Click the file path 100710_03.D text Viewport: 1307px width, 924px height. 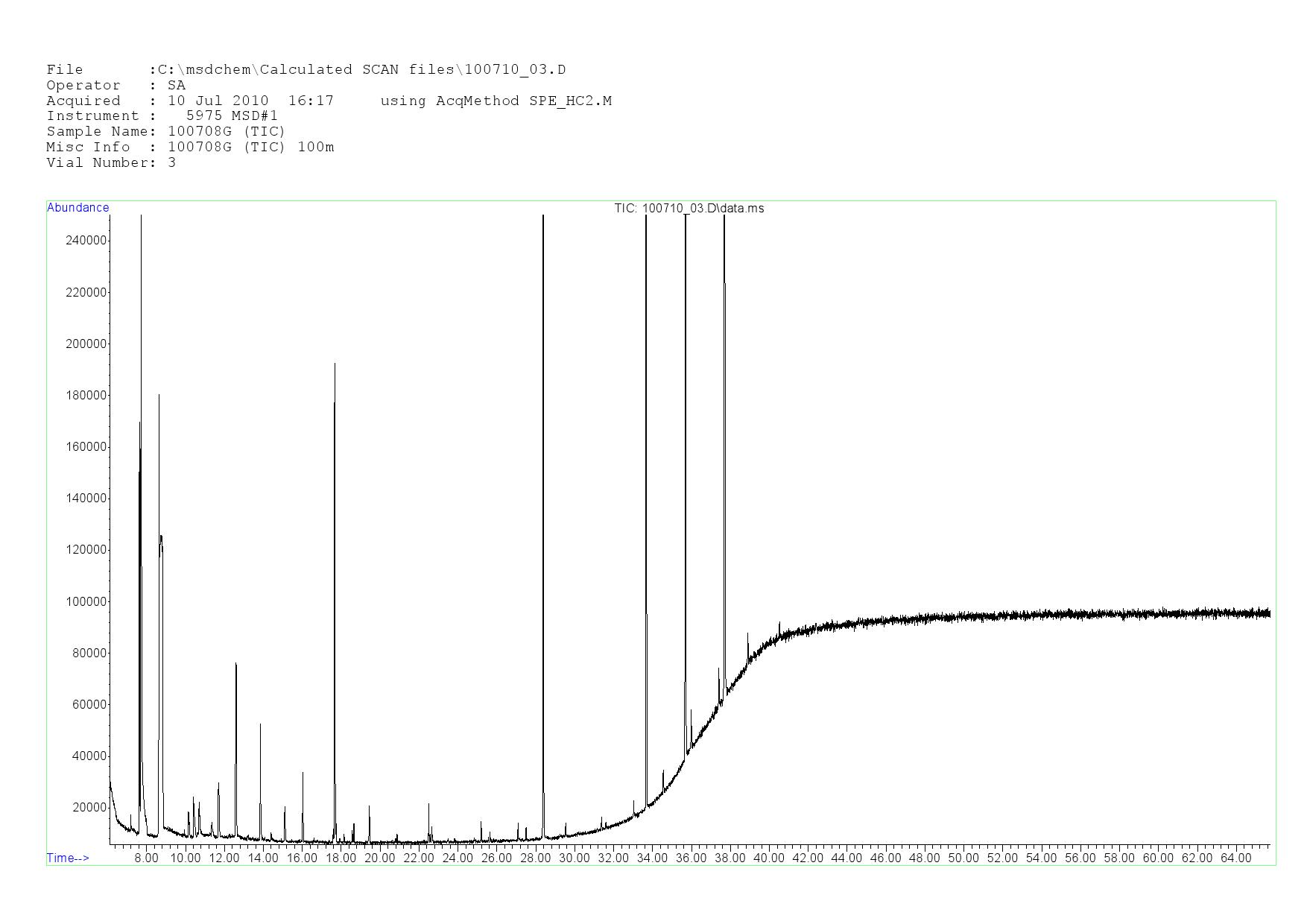click(x=515, y=70)
